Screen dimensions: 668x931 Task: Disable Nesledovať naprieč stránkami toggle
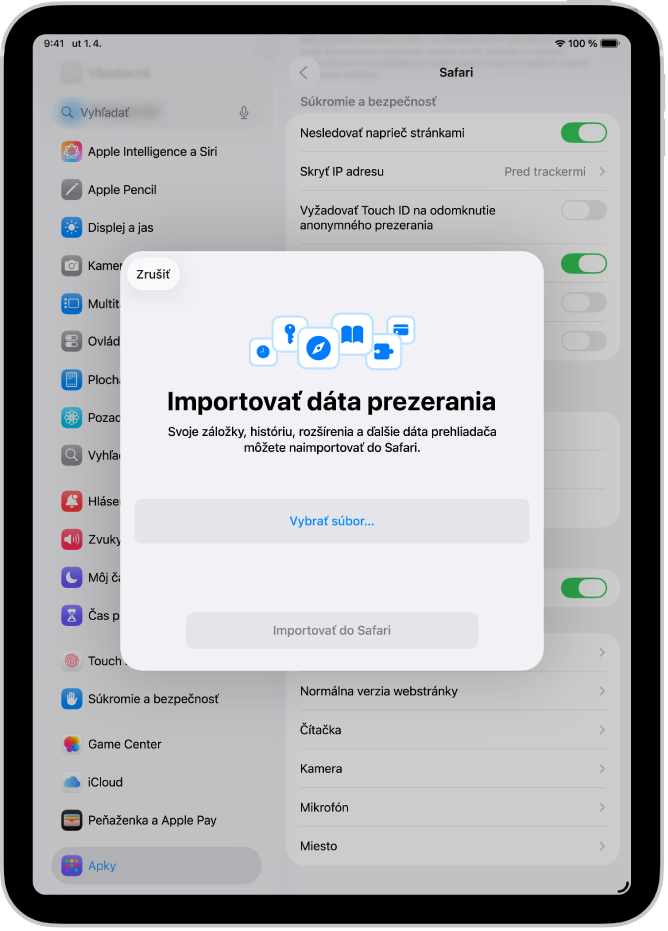tap(584, 133)
